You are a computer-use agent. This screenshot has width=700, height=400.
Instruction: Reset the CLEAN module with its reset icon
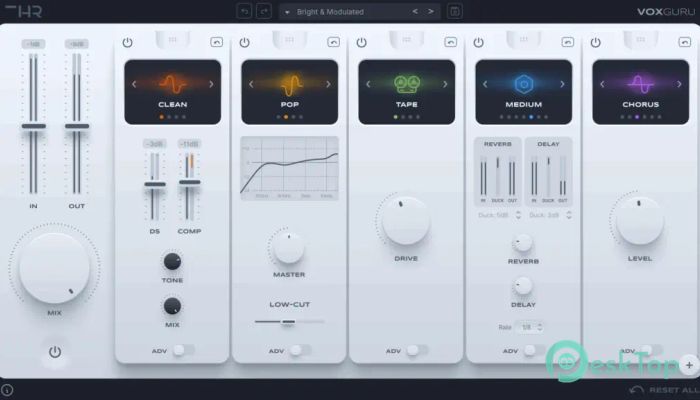point(217,42)
